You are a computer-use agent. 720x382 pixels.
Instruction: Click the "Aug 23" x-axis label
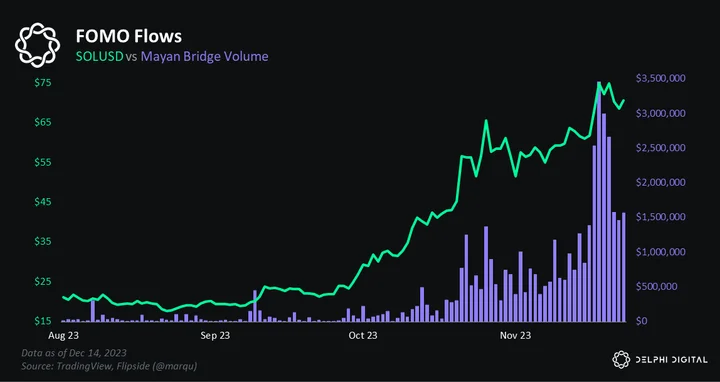[x=63, y=336]
